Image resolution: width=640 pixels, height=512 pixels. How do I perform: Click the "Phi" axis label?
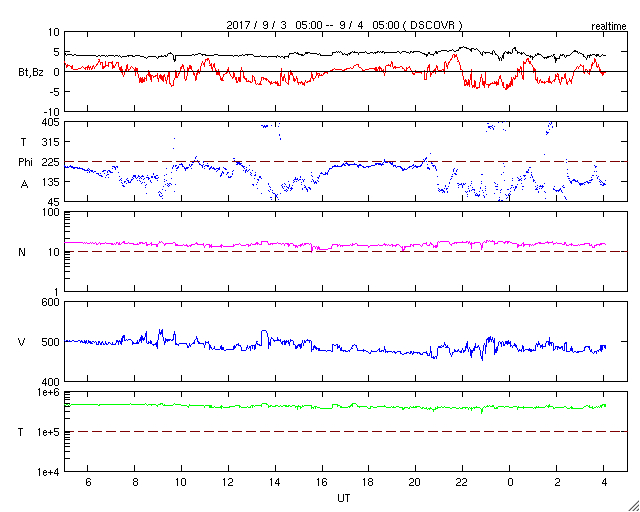pos(25,162)
